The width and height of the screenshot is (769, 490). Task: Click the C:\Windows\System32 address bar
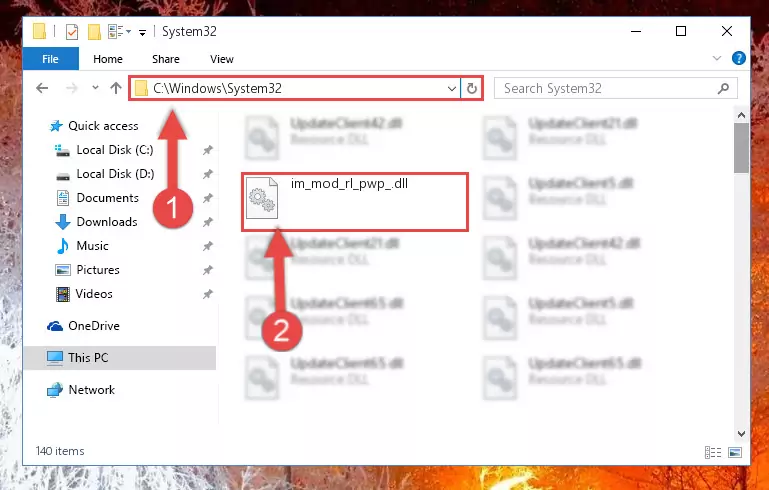click(x=294, y=88)
